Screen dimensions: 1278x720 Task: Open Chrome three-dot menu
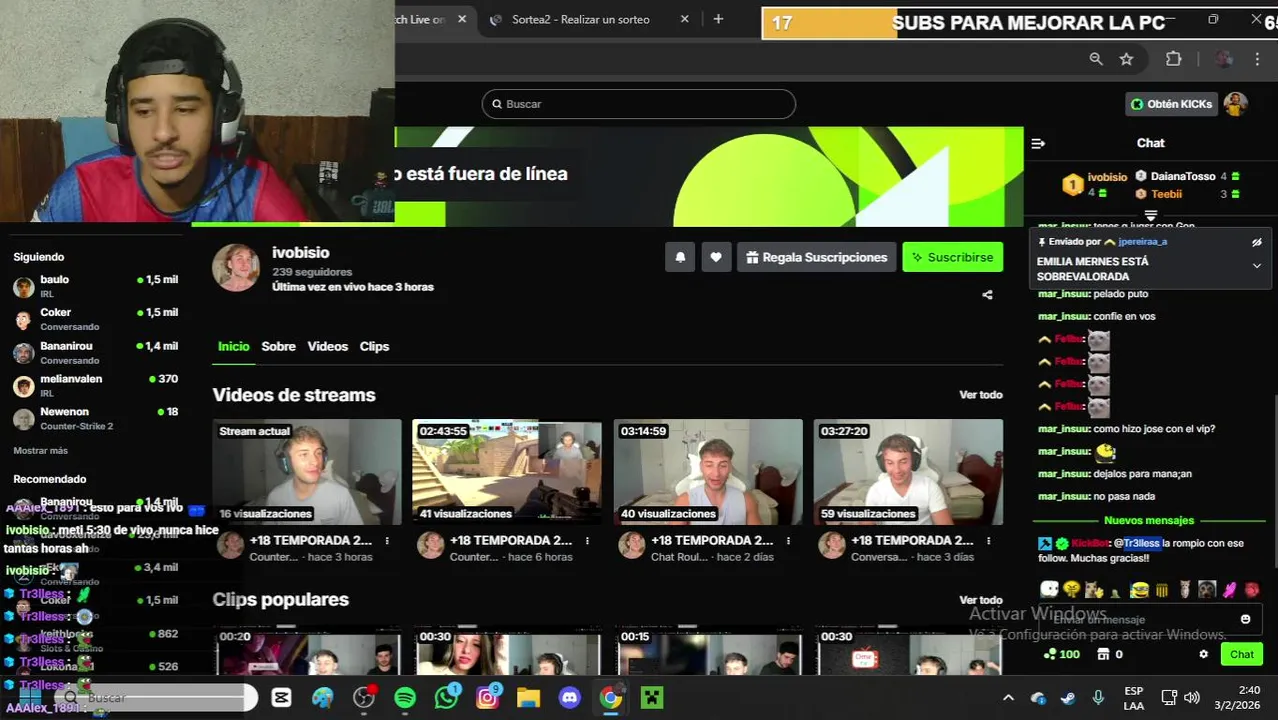[1258, 59]
